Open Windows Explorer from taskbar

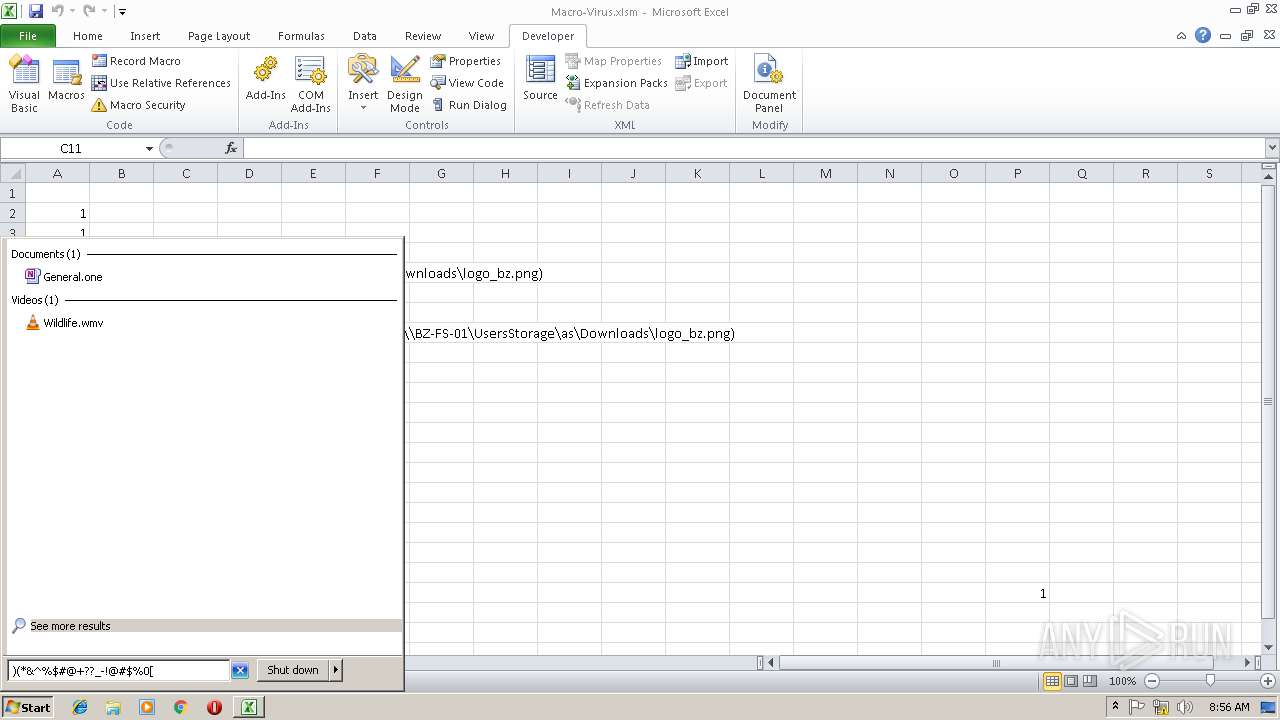(113, 707)
